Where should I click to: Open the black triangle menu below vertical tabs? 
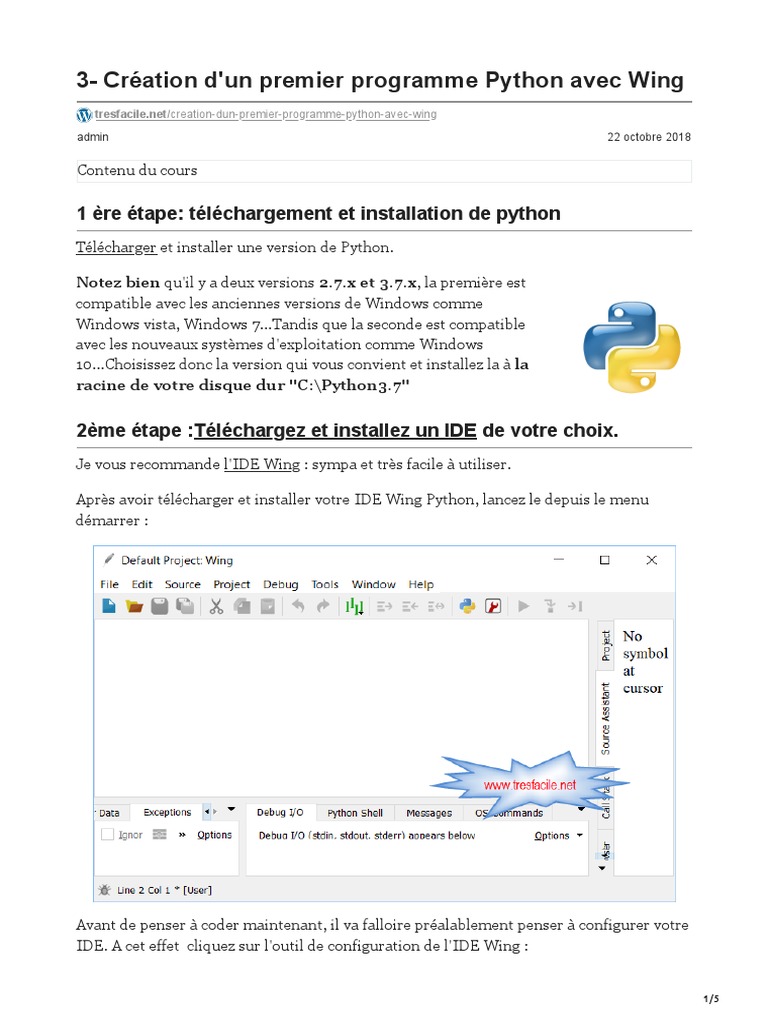[x=602, y=868]
